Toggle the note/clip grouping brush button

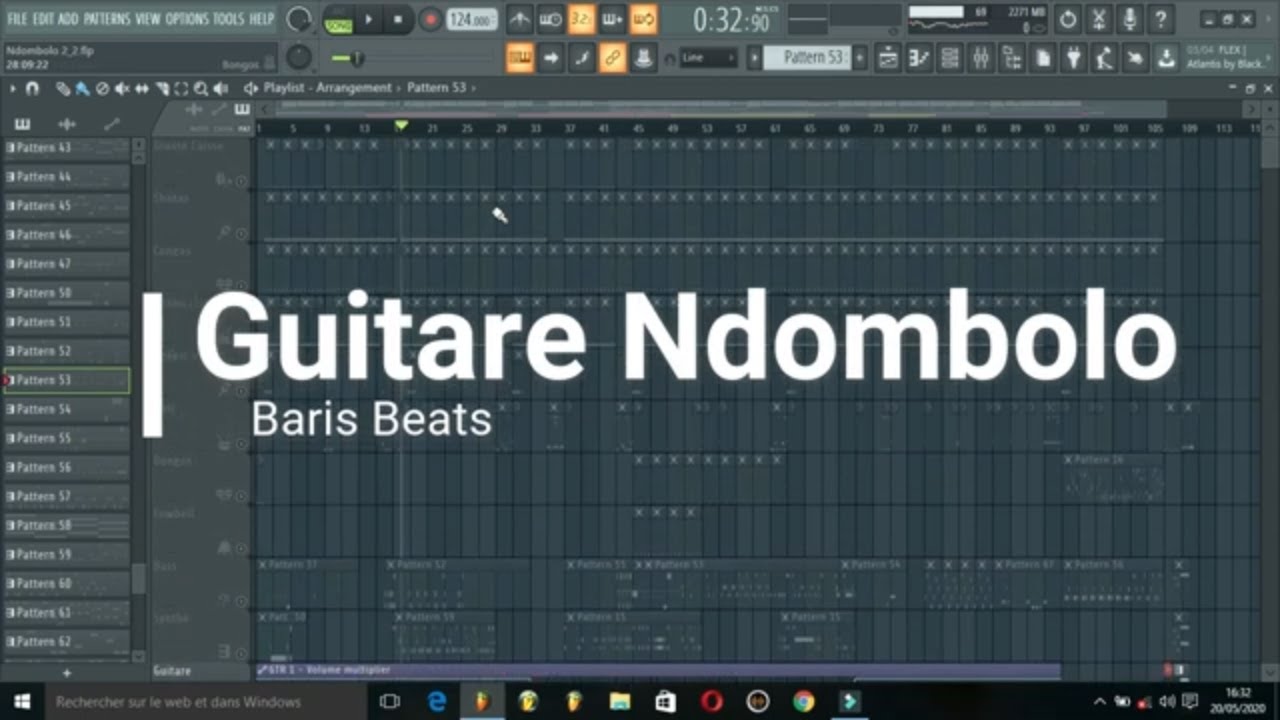click(x=581, y=58)
